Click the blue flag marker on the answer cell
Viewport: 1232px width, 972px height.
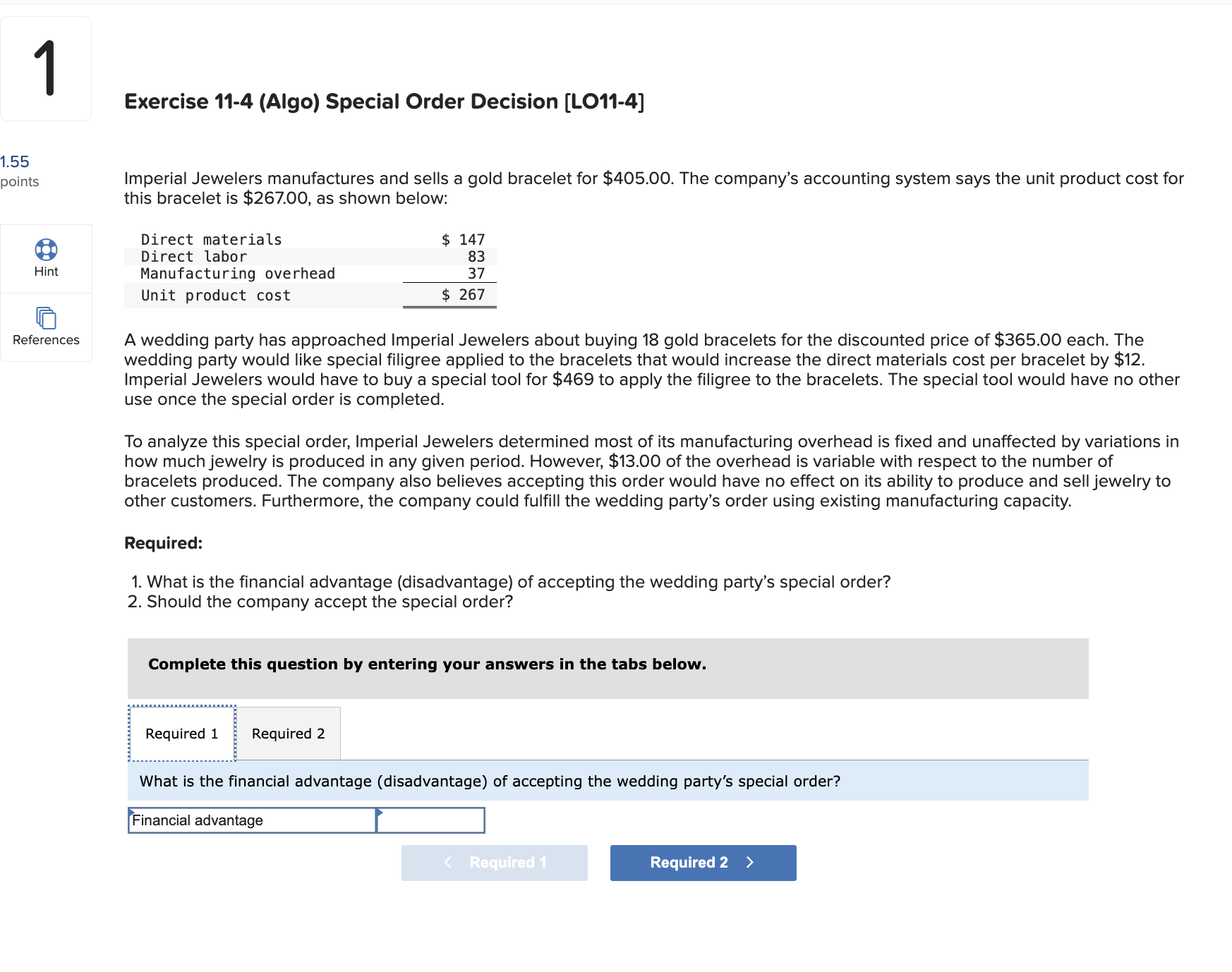pyautogui.click(x=380, y=813)
